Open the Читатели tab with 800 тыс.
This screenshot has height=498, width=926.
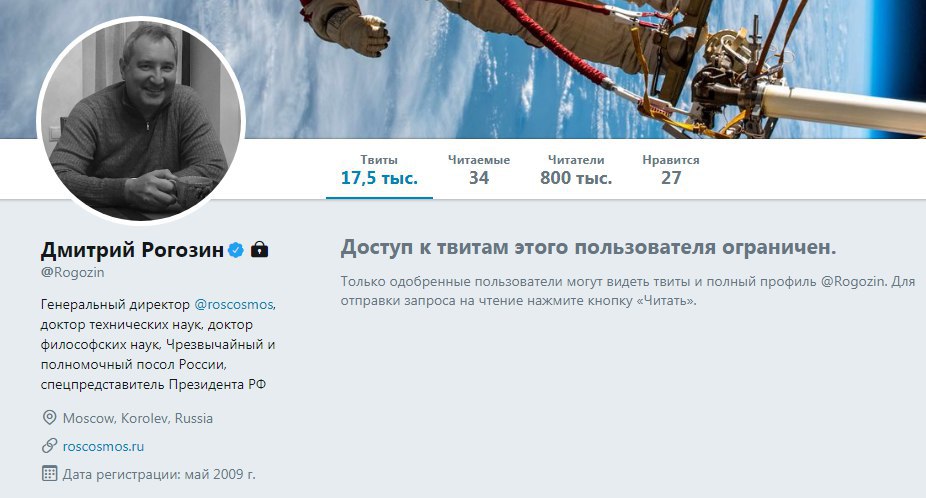point(576,170)
